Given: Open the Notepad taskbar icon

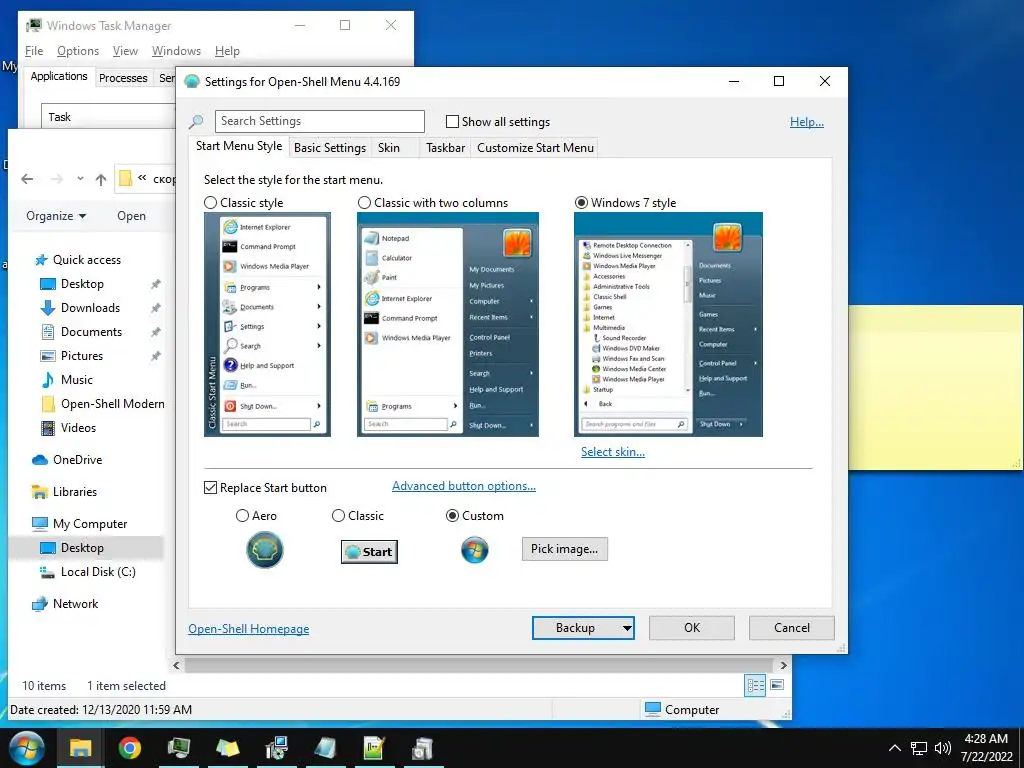Looking at the screenshot, I should pyautogui.click(x=325, y=748).
